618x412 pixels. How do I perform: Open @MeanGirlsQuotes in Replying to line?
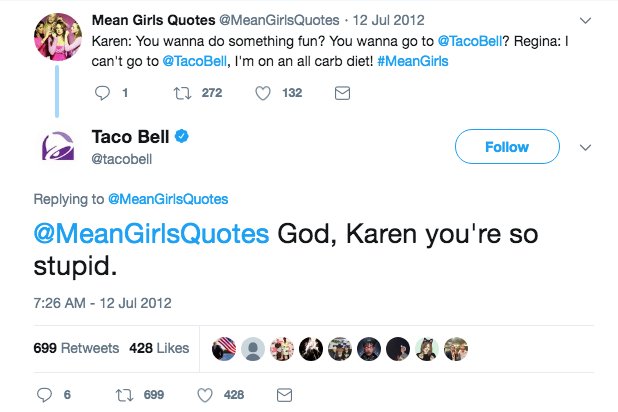(167, 198)
